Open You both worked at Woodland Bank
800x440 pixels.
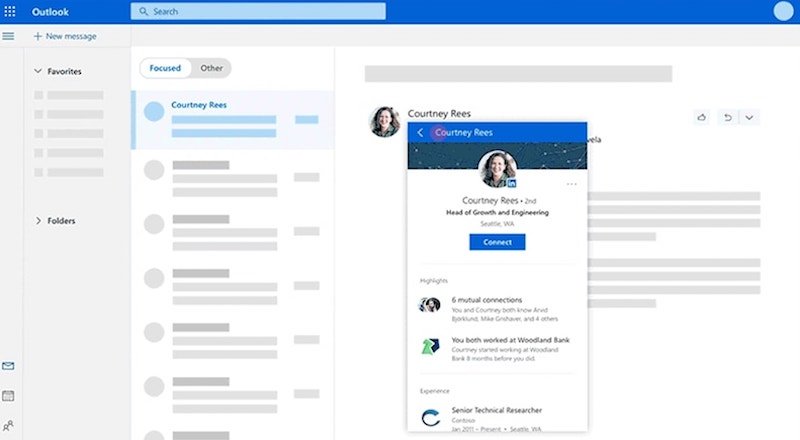(496, 349)
